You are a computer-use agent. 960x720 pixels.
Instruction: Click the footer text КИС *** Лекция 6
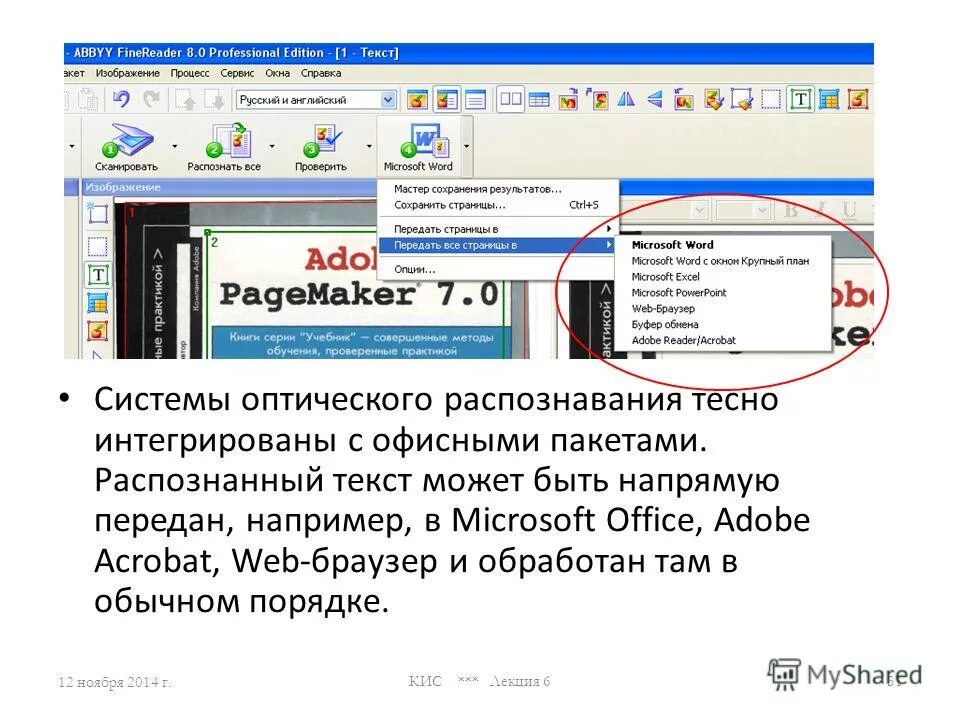point(479,681)
